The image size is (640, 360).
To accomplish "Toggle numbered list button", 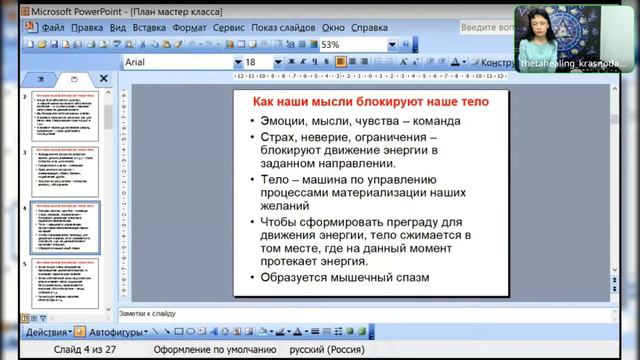I will pos(378,62).
